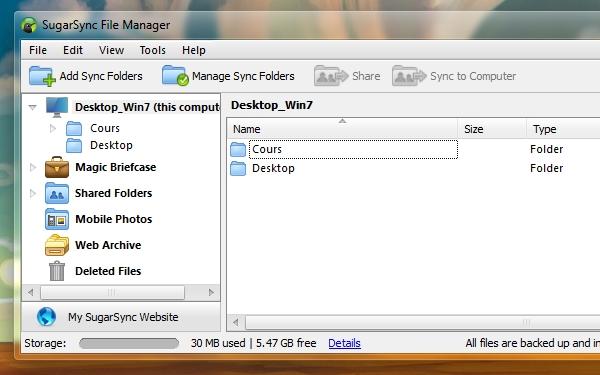Click the My SugarSync Website text
Screen dimensions: 600x375
pyautogui.click(x=123, y=317)
